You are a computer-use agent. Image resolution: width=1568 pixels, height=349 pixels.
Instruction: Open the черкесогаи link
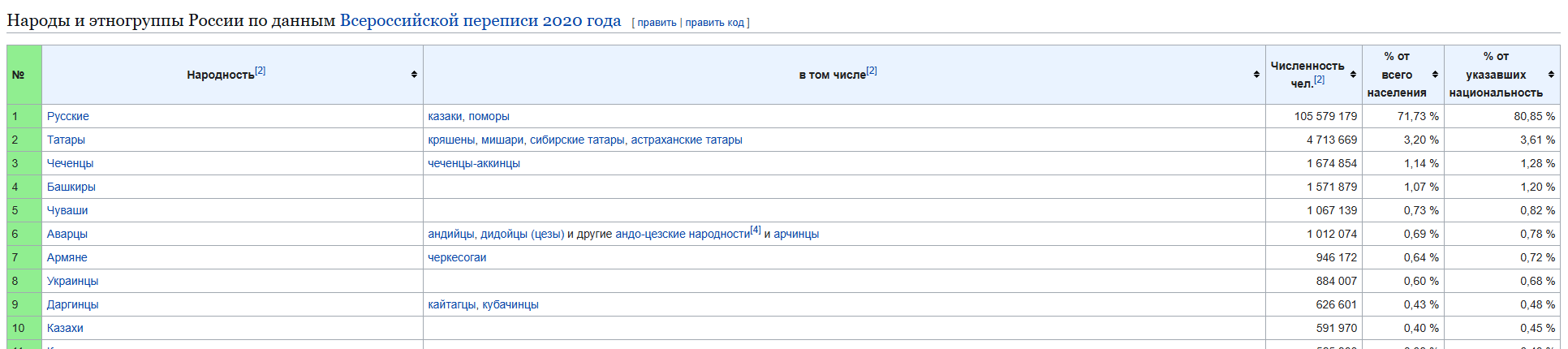457,257
